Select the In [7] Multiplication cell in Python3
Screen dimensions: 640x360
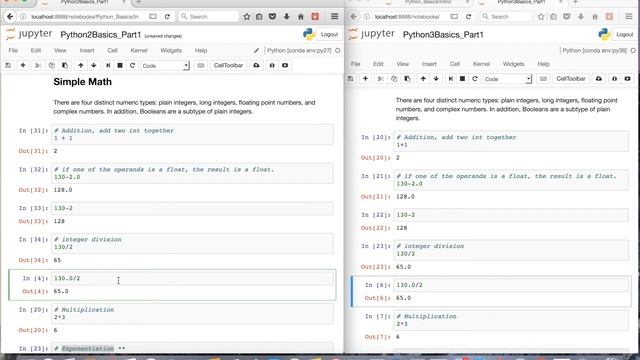coord(511,320)
